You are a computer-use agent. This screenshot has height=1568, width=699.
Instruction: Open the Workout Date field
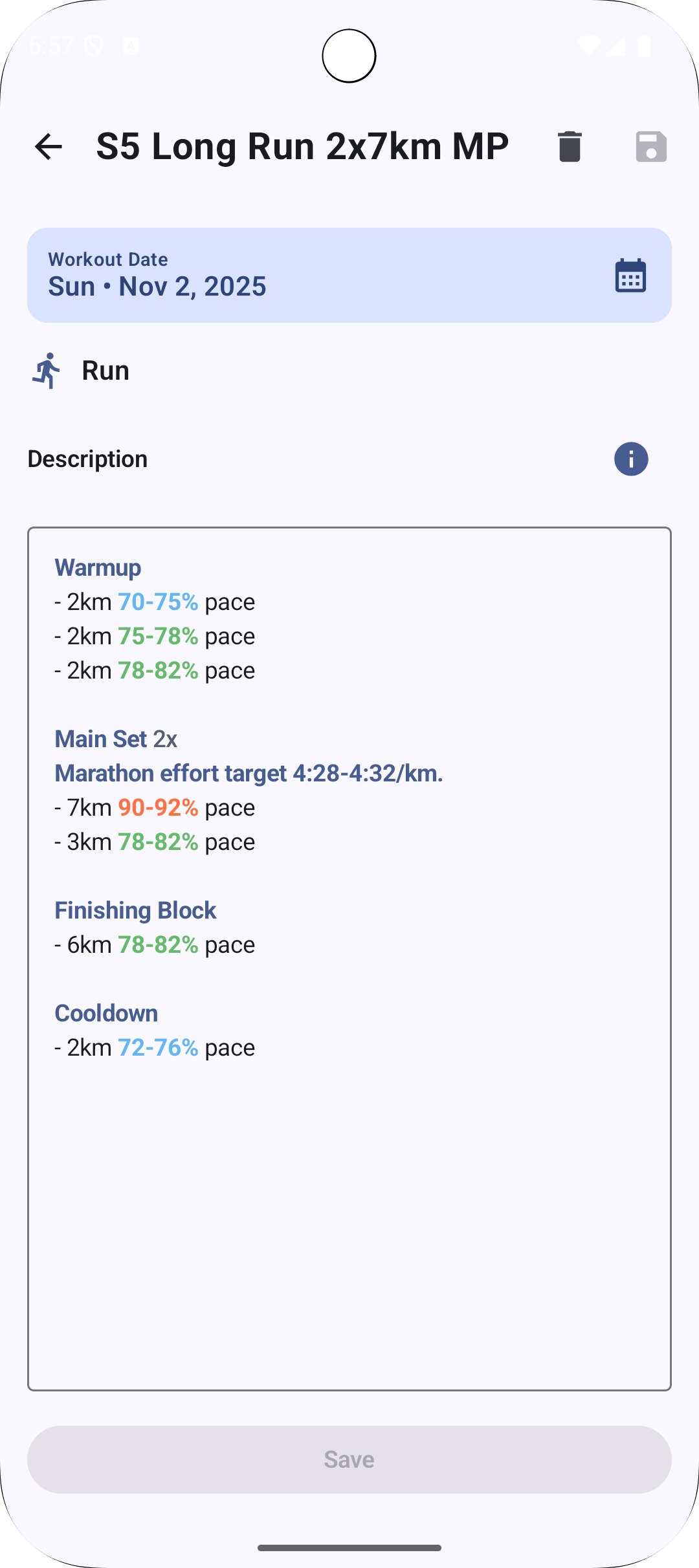click(x=311, y=275)
